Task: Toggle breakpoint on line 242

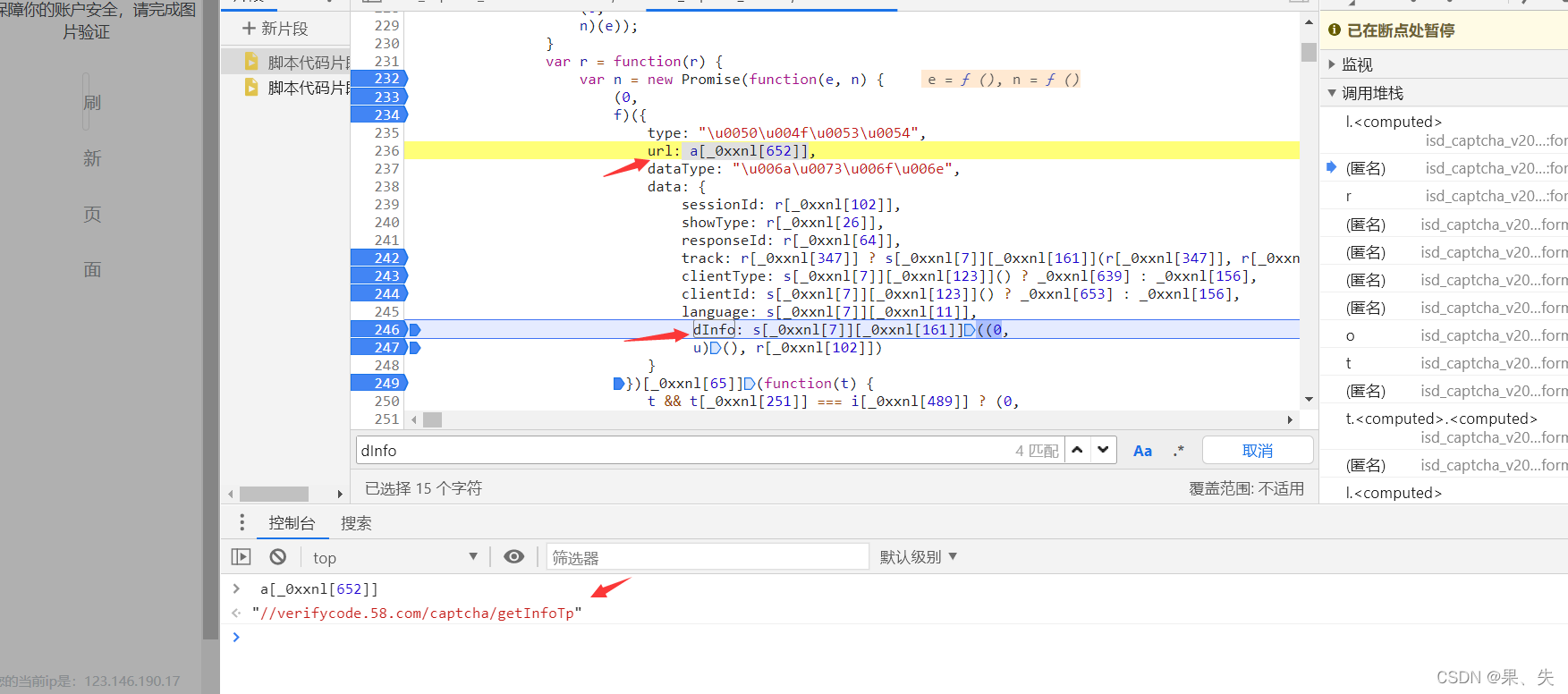Action: (x=379, y=258)
